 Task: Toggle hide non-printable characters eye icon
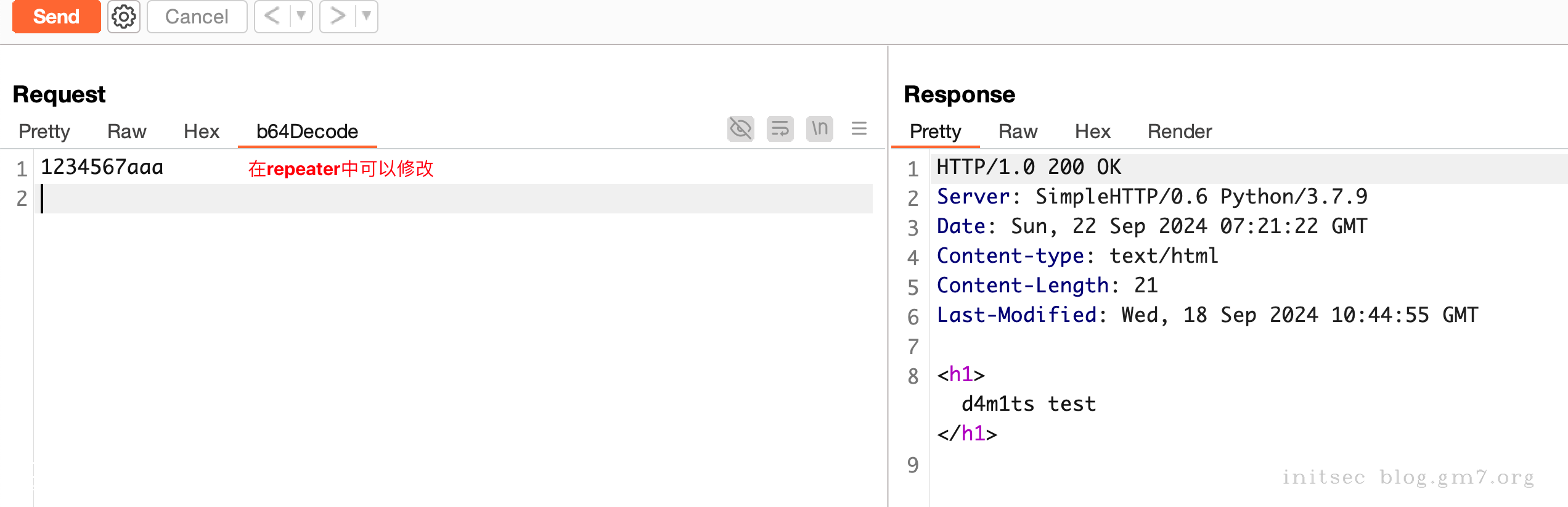coord(740,129)
